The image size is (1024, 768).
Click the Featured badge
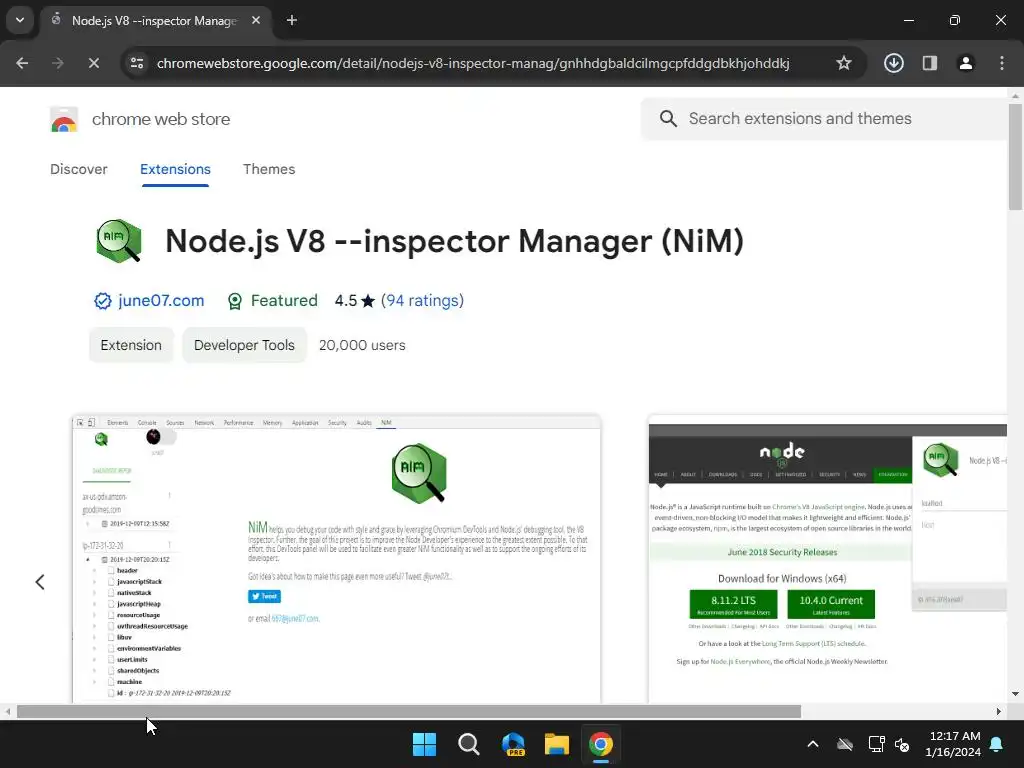[272, 300]
